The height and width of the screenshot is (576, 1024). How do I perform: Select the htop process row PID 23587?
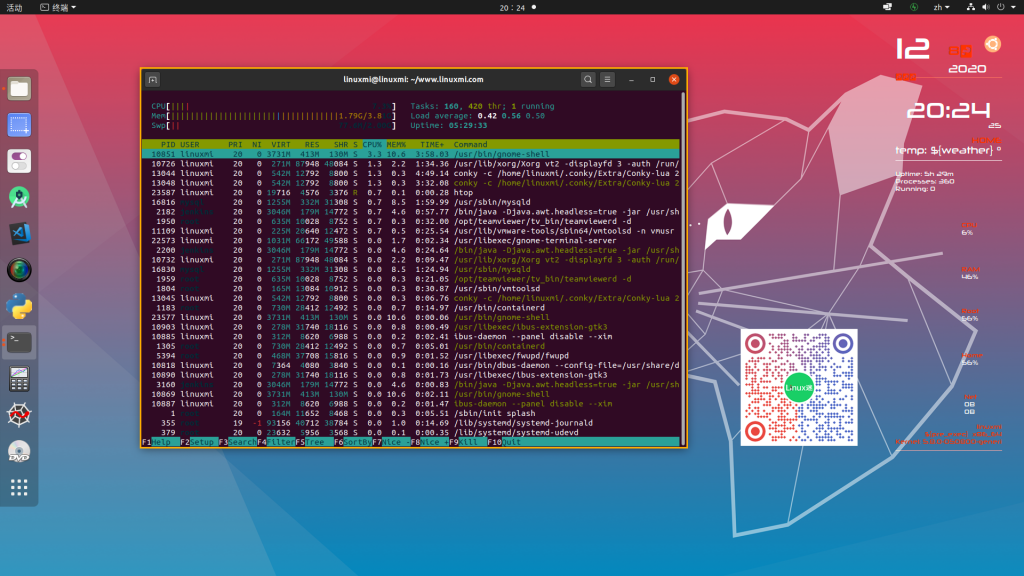411,193
